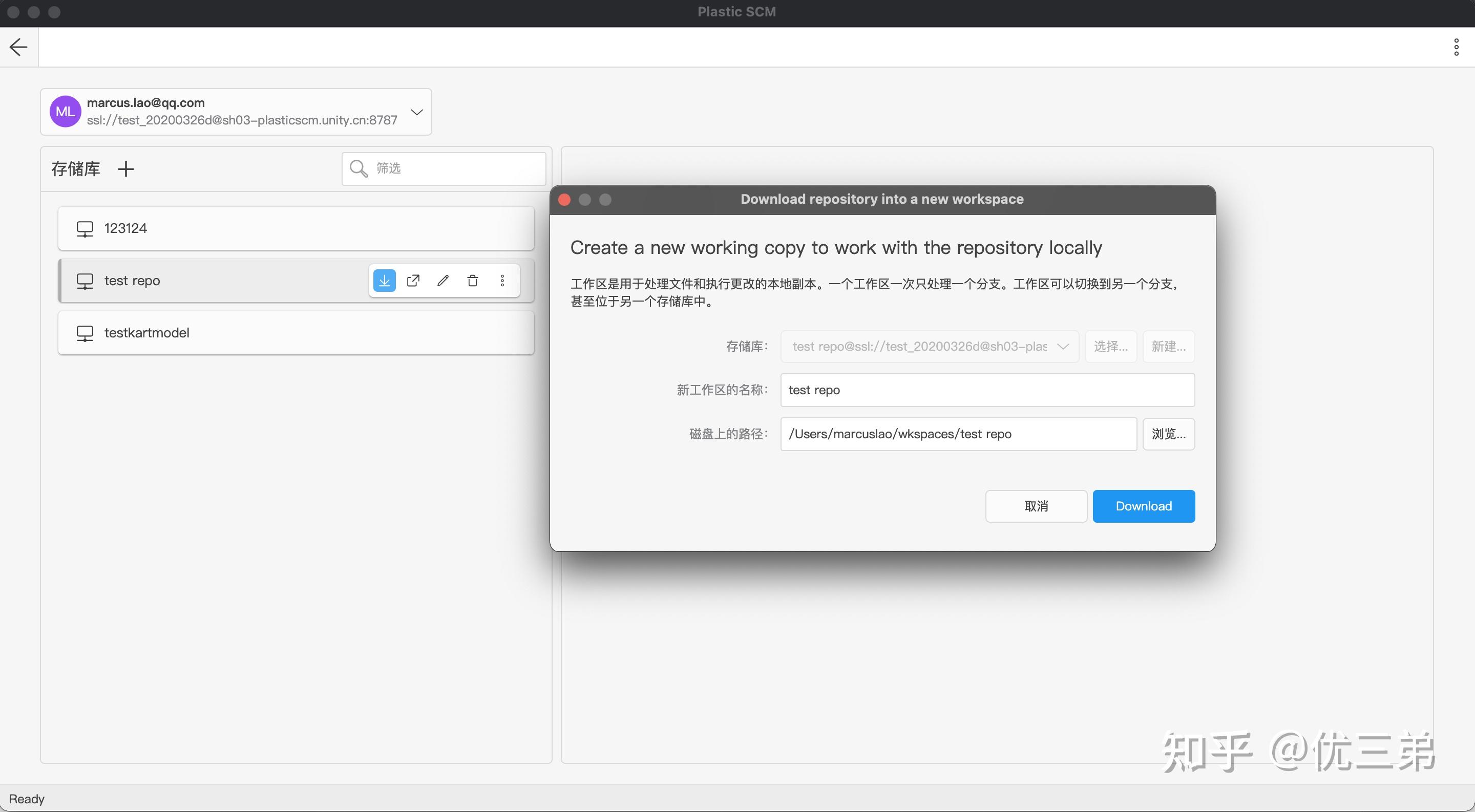Open more options dots for test repo

502,281
